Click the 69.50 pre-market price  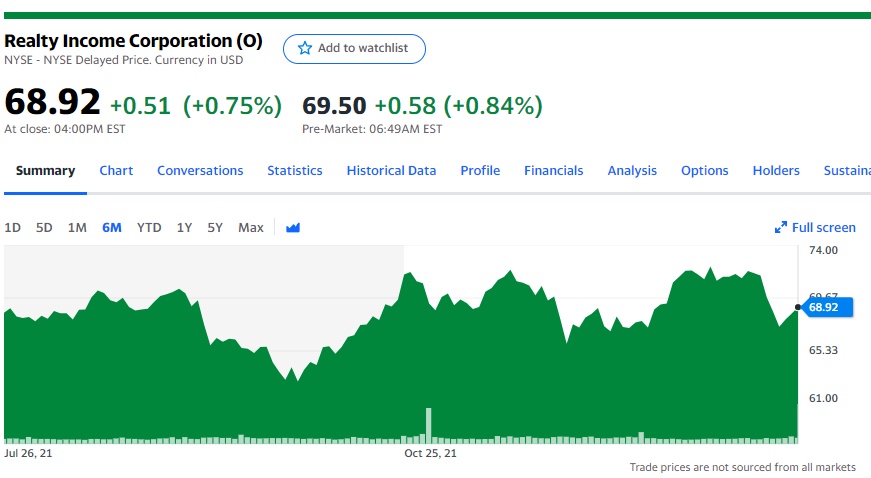point(334,105)
